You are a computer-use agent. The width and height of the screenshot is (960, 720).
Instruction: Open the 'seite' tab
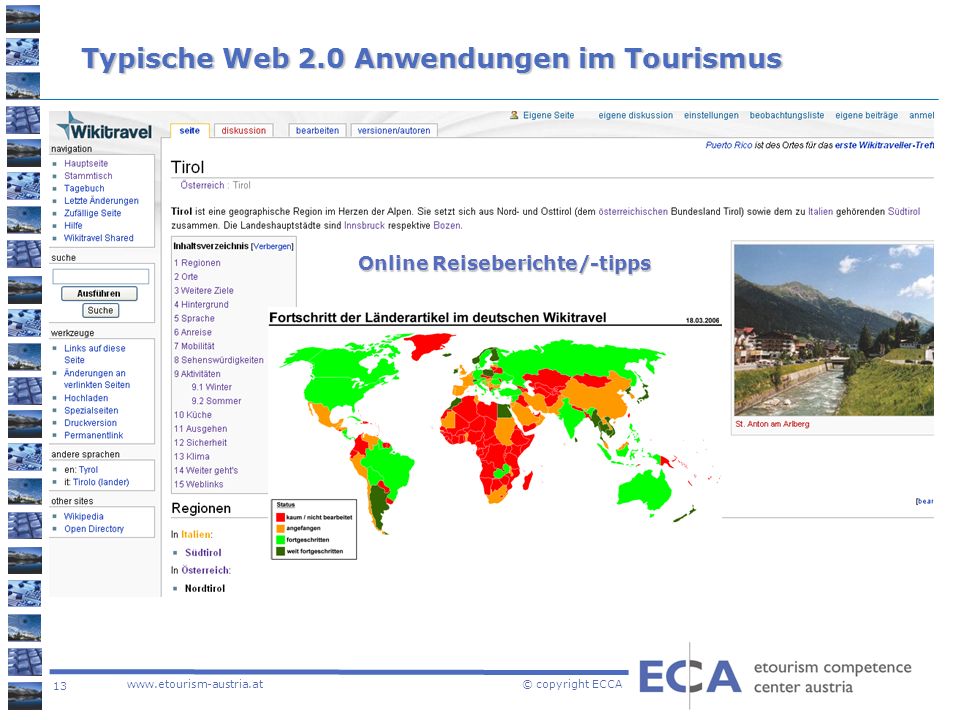[190, 130]
